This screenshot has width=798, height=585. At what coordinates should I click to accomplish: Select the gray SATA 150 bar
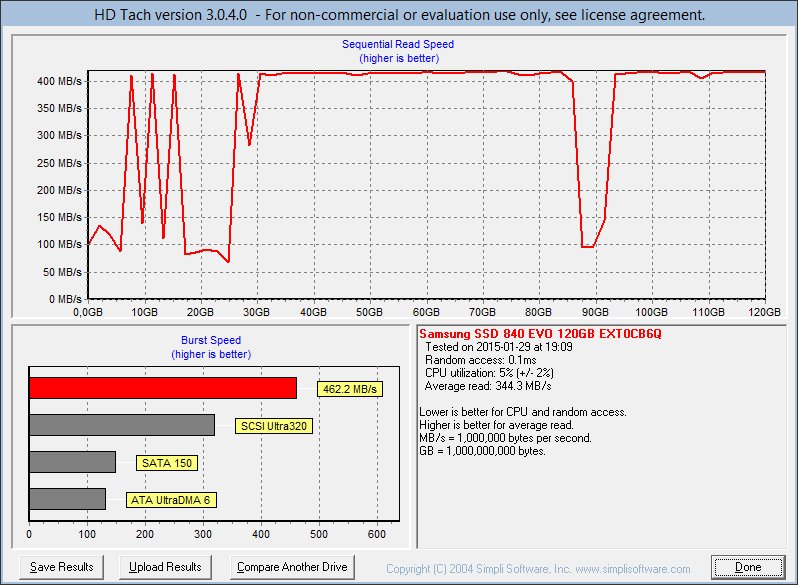[x=73, y=462]
